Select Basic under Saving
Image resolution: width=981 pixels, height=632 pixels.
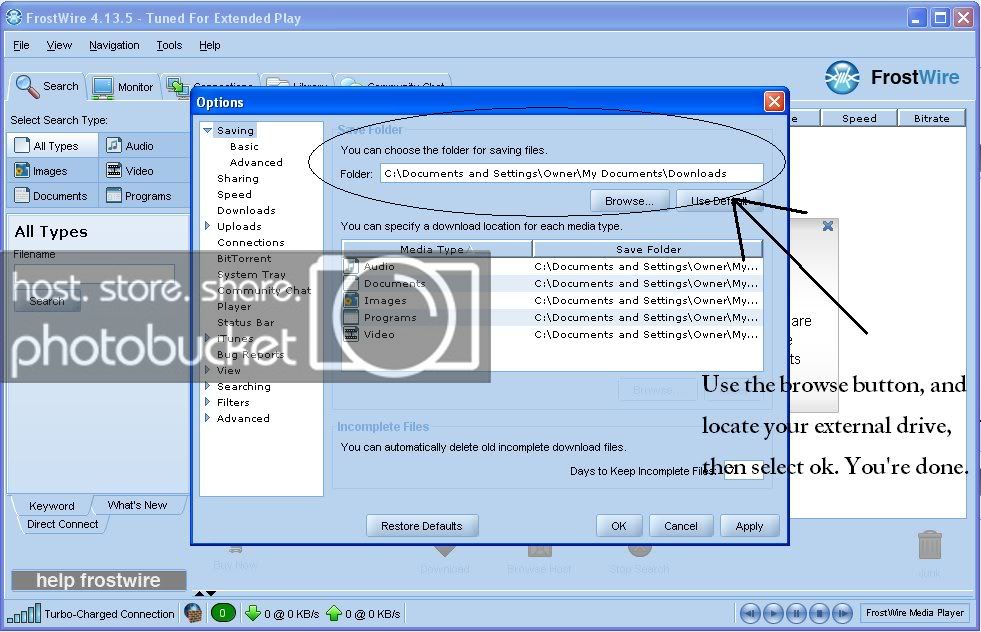coord(244,146)
